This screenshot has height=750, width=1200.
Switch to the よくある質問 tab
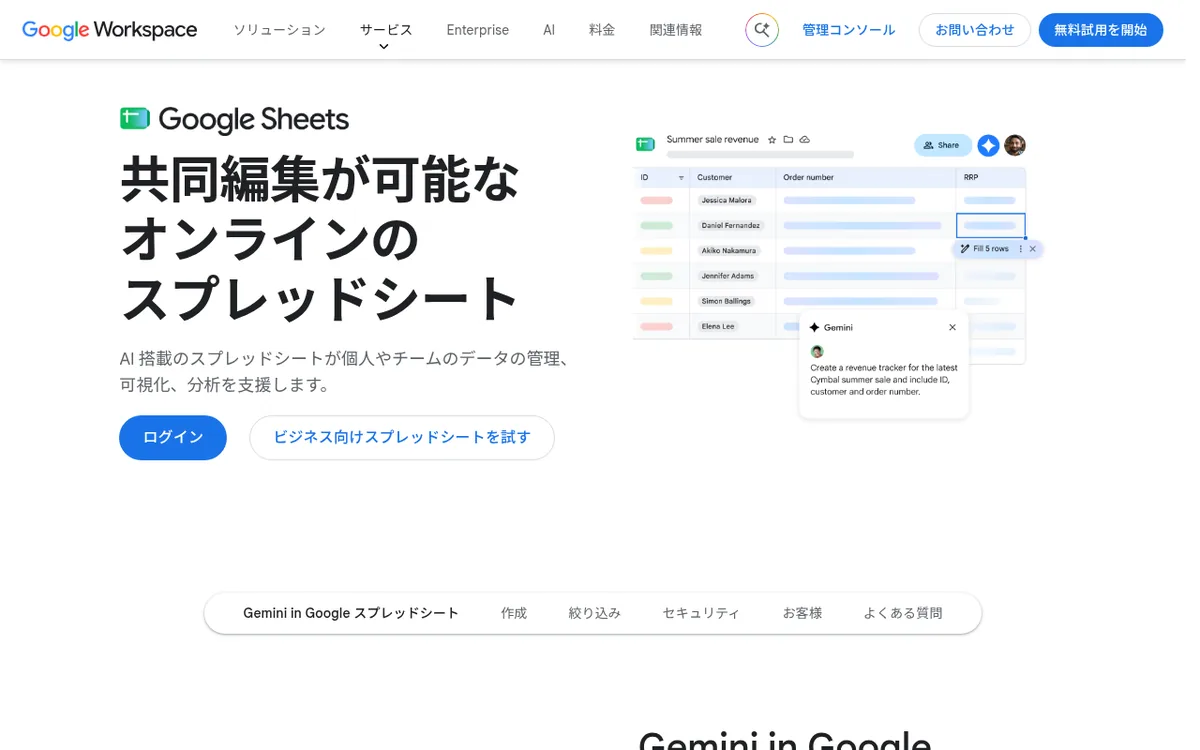903,613
